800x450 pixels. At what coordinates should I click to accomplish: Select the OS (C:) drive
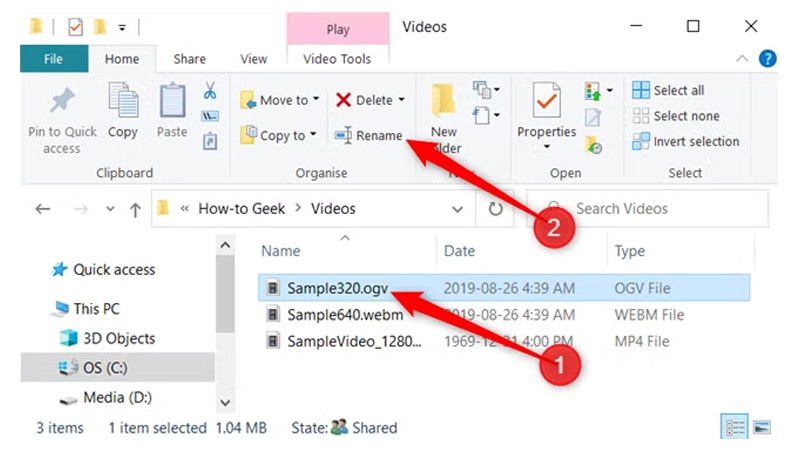118,367
